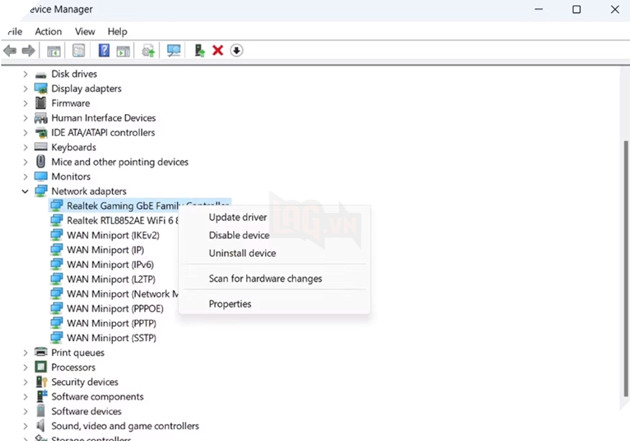Click the vertical scrollbar thumb
630x441 pixels.
pos(625,268)
